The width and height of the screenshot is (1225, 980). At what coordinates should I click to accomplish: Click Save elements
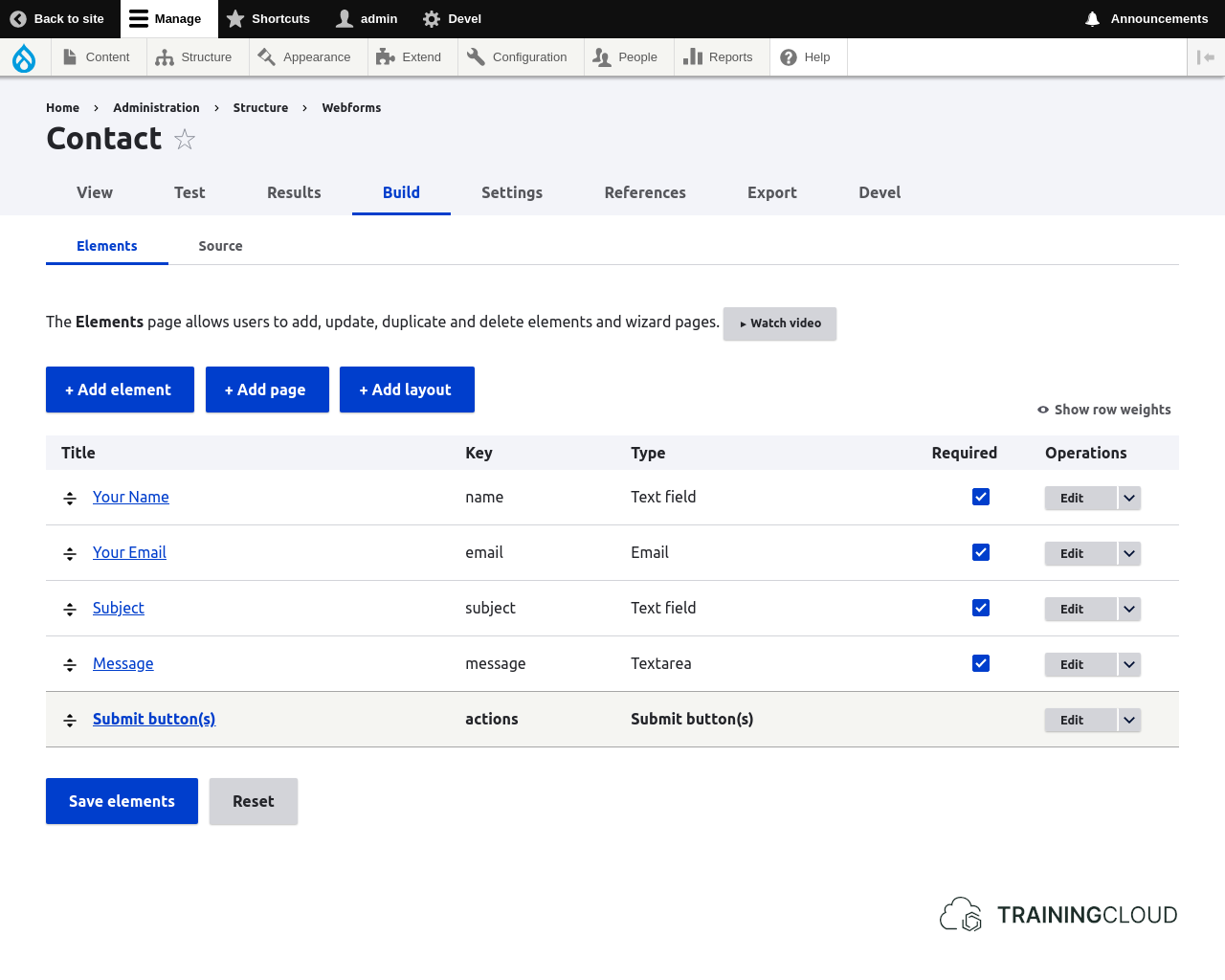[x=122, y=801]
